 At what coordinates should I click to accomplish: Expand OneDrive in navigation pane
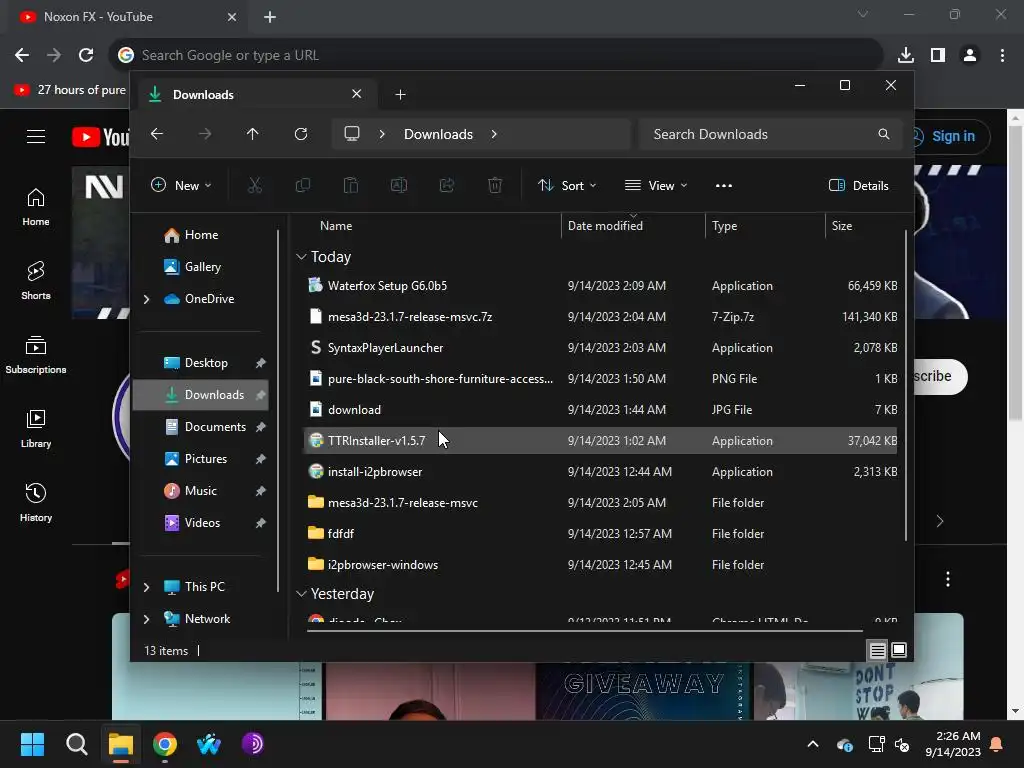[x=146, y=299]
